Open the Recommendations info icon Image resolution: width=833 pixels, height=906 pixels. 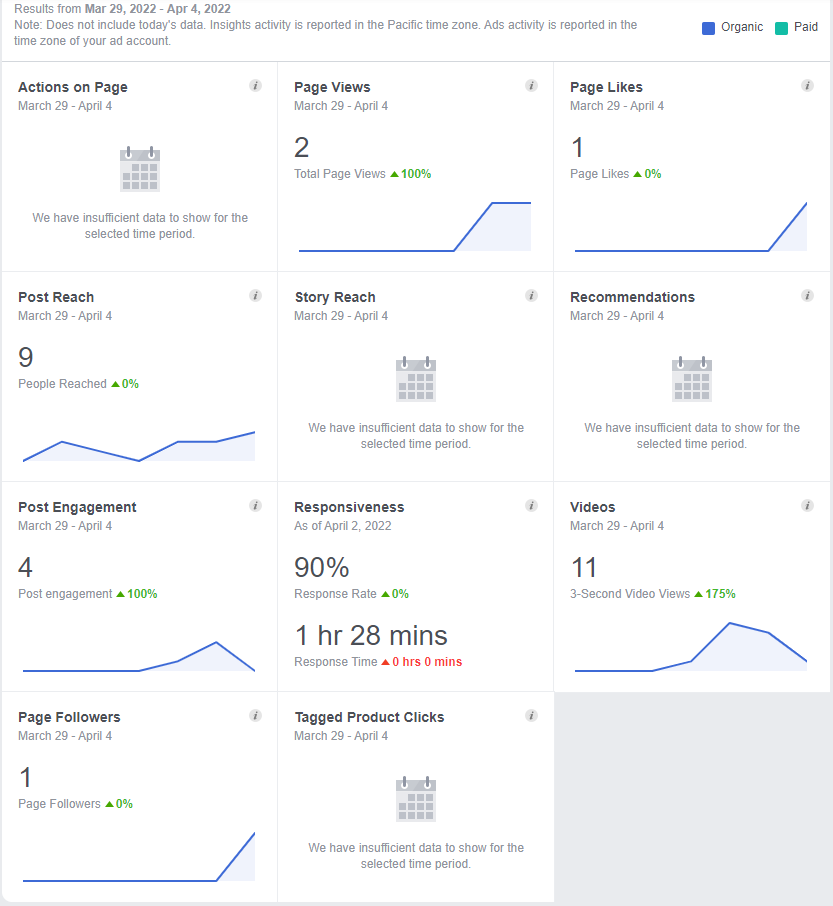(807, 296)
